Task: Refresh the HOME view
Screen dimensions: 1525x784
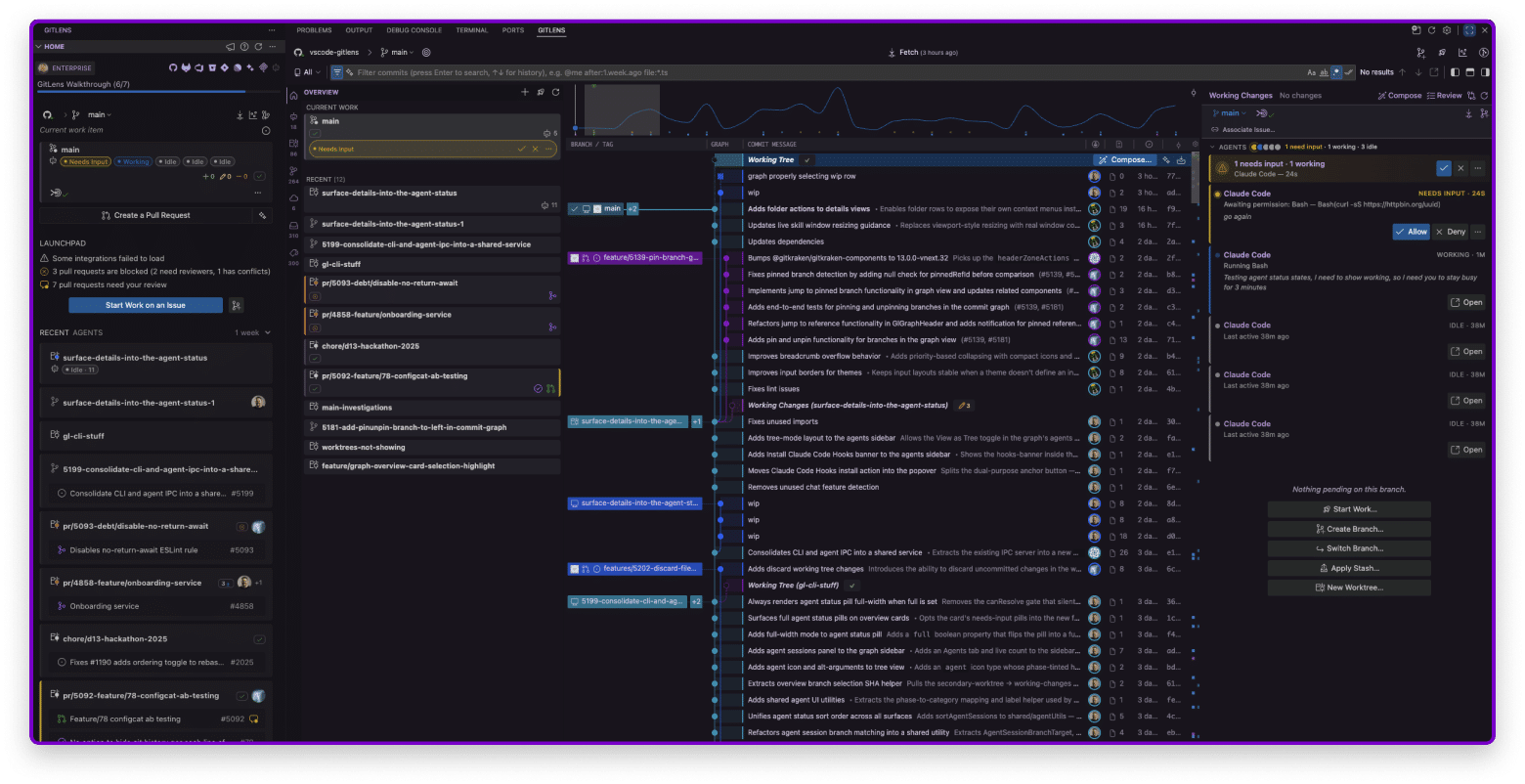Action: pyautogui.click(x=258, y=46)
